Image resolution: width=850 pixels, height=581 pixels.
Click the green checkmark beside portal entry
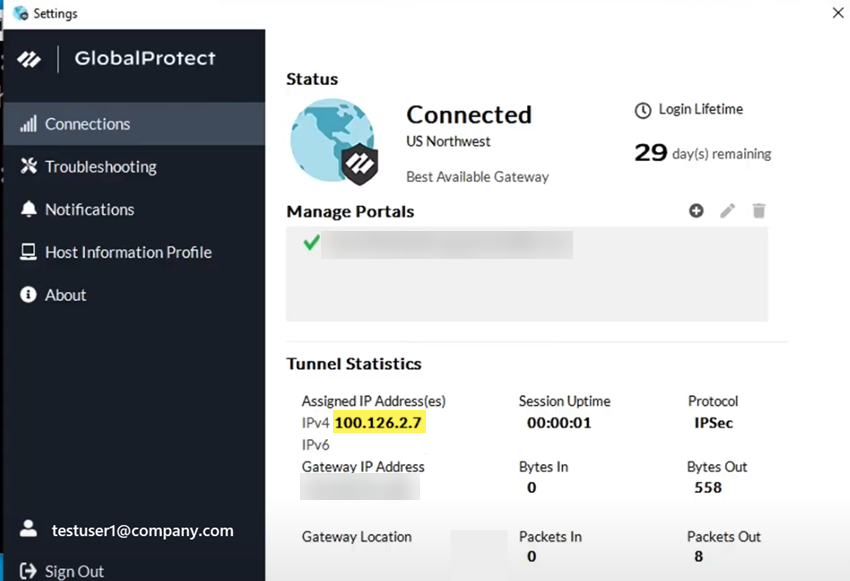click(x=311, y=243)
